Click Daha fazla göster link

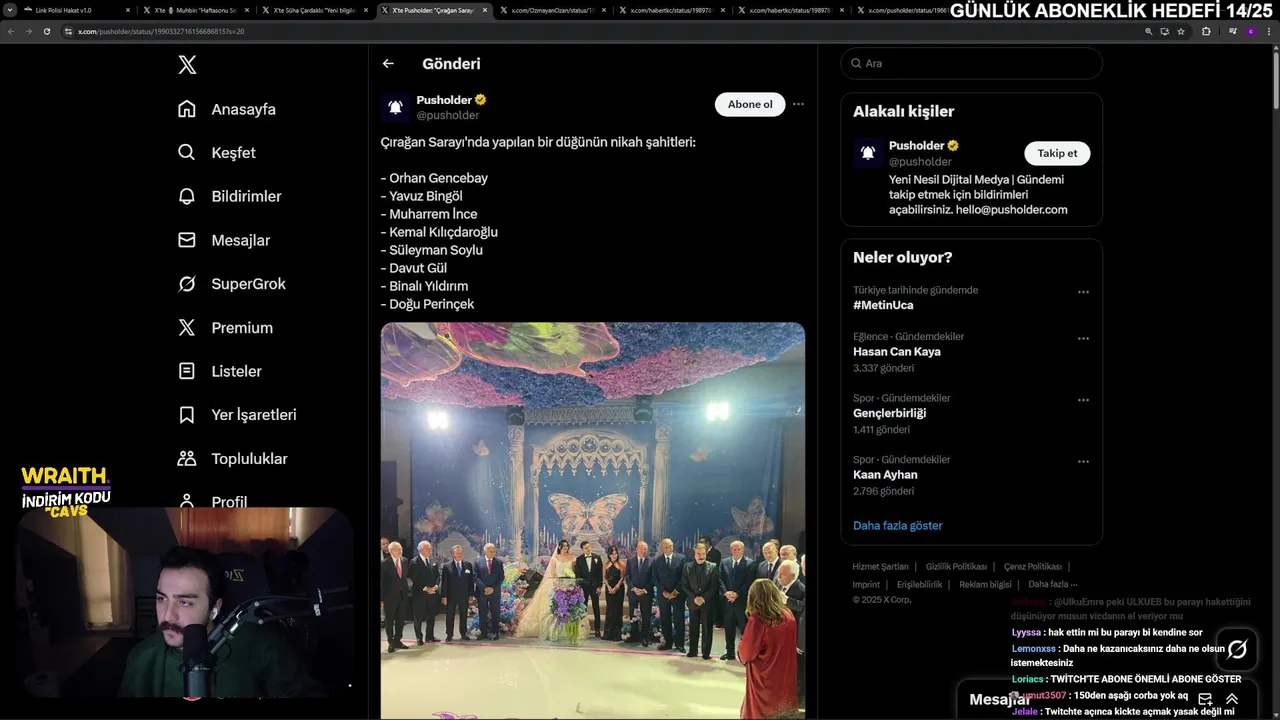pyautogui.click(x=897, y=526)
